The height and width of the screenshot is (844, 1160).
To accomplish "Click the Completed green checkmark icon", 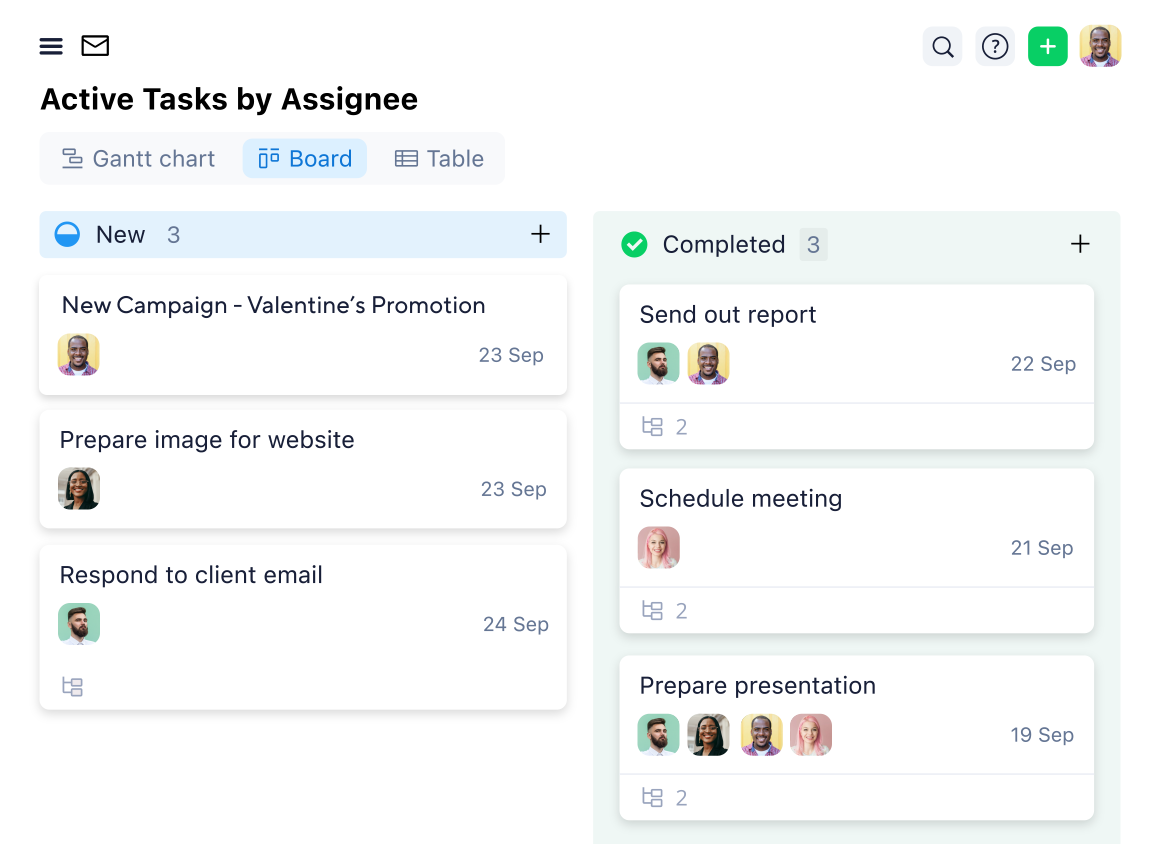I will coord(634,244).
